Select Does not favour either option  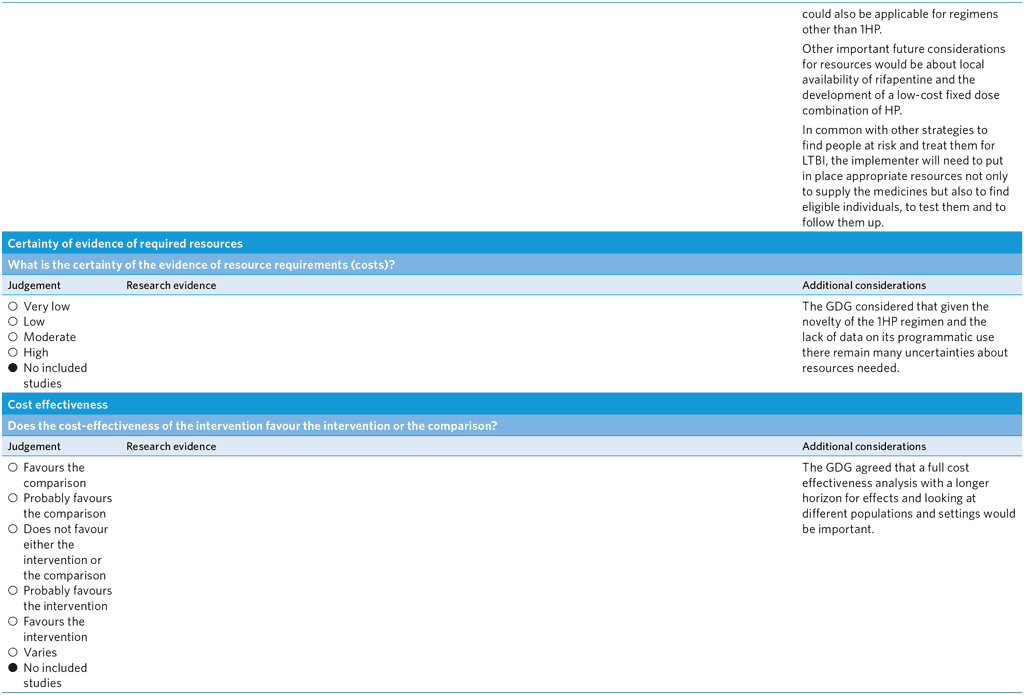point(11,529)
